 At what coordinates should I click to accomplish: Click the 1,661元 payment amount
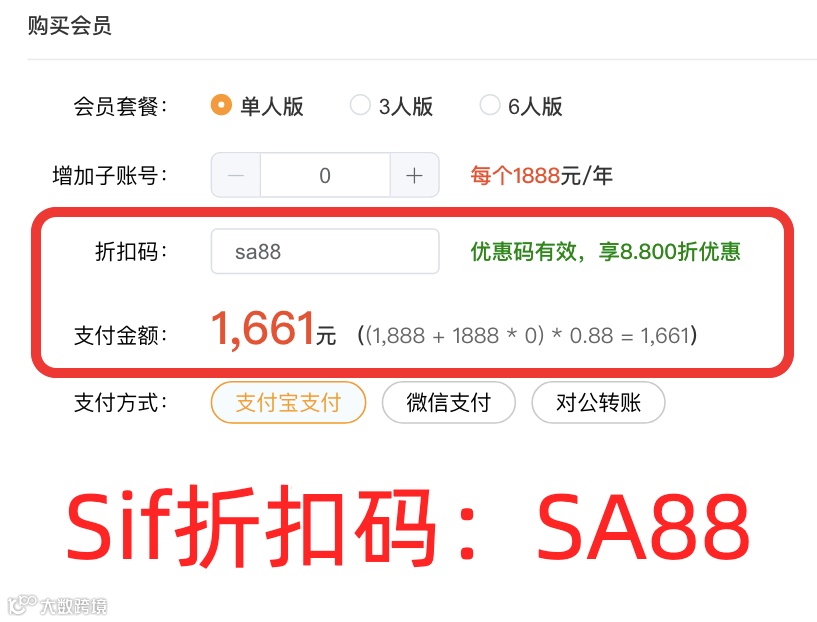pyautogui.click(x=274, y=329)
